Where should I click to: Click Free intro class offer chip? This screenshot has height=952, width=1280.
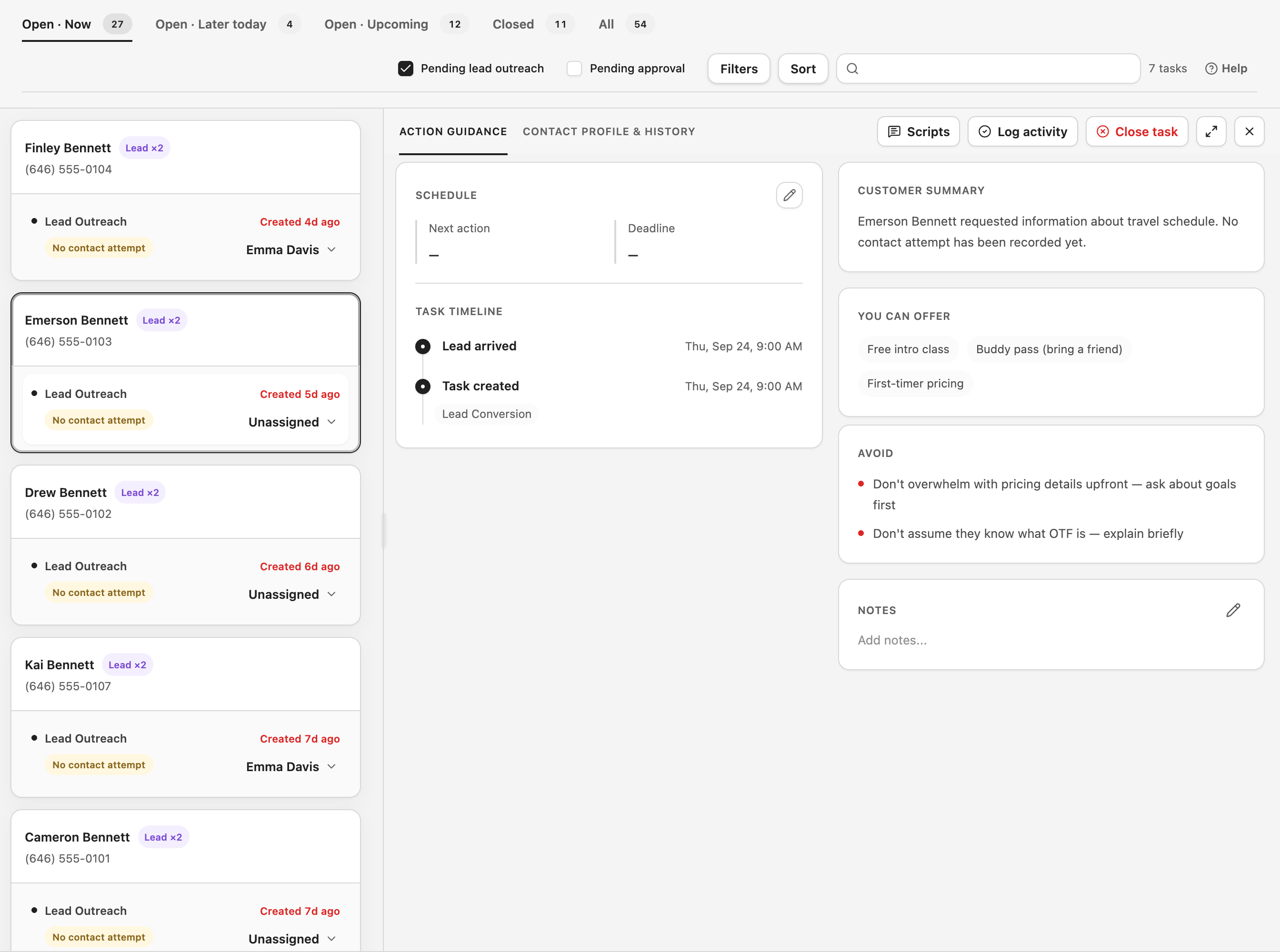(908, 349)
